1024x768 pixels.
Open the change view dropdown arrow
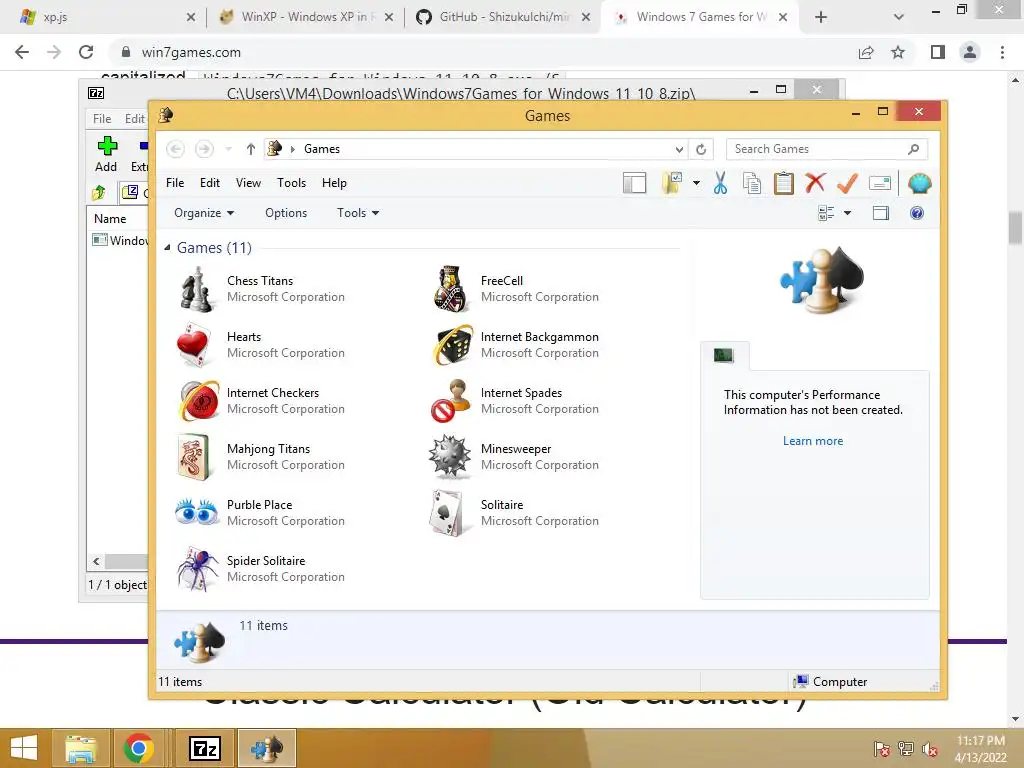[848, 213]
